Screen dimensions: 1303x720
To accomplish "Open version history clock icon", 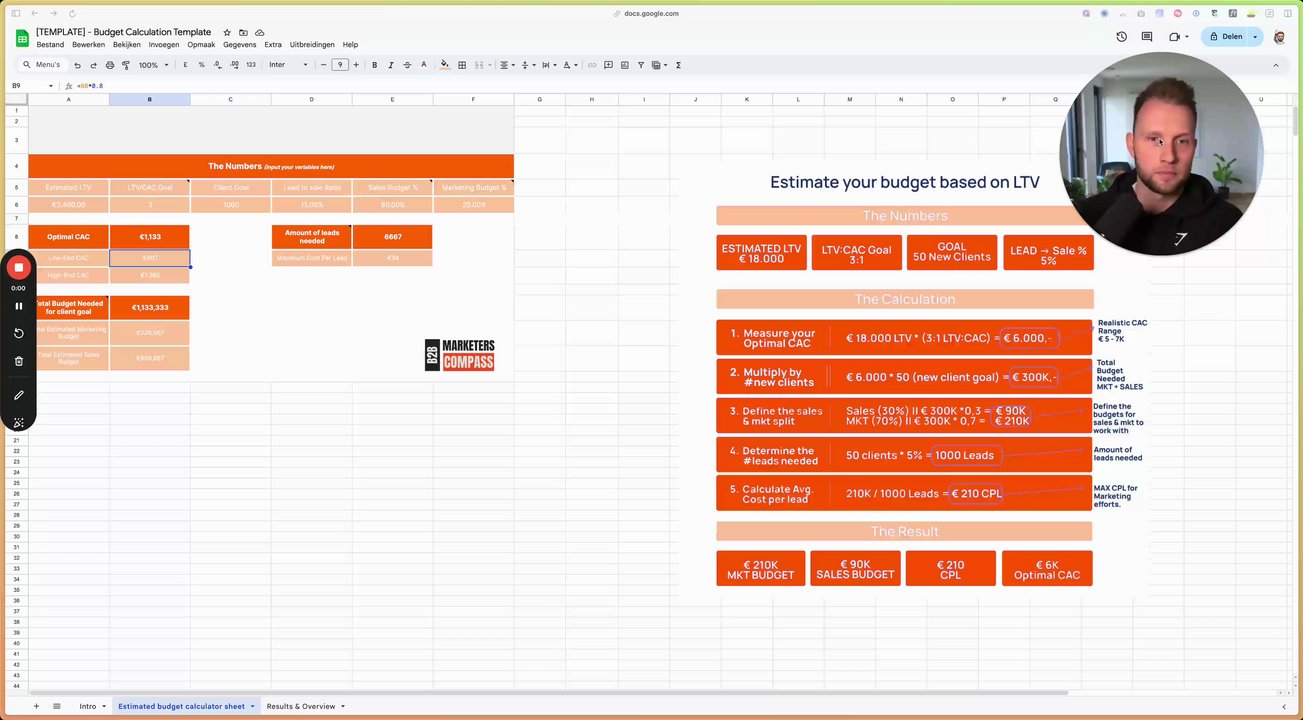I will click(x=1121, y=37).
